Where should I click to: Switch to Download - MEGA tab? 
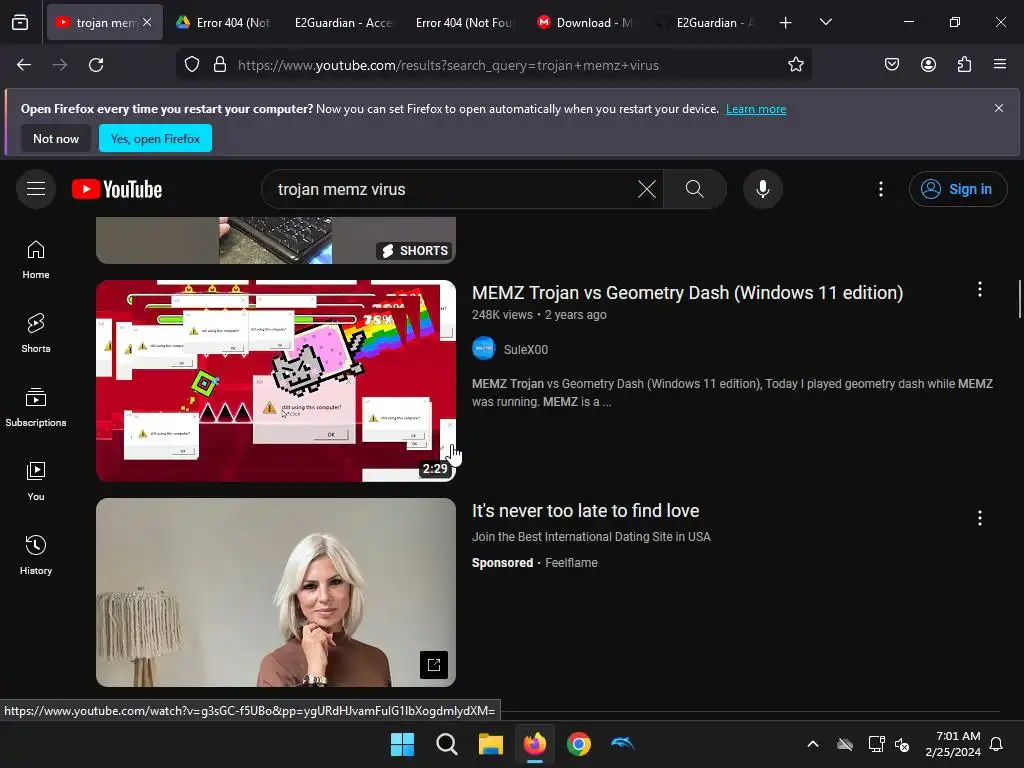(585, 23)
